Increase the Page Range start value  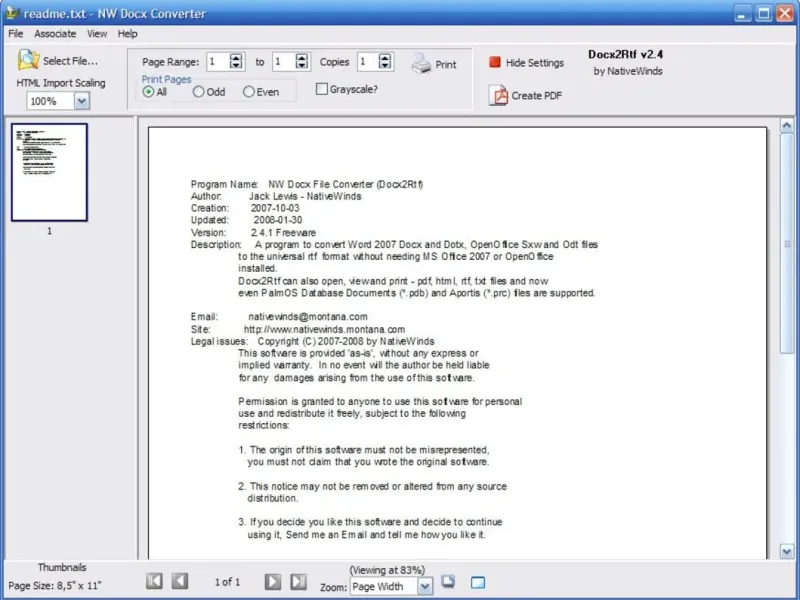(x=236, y=58)
